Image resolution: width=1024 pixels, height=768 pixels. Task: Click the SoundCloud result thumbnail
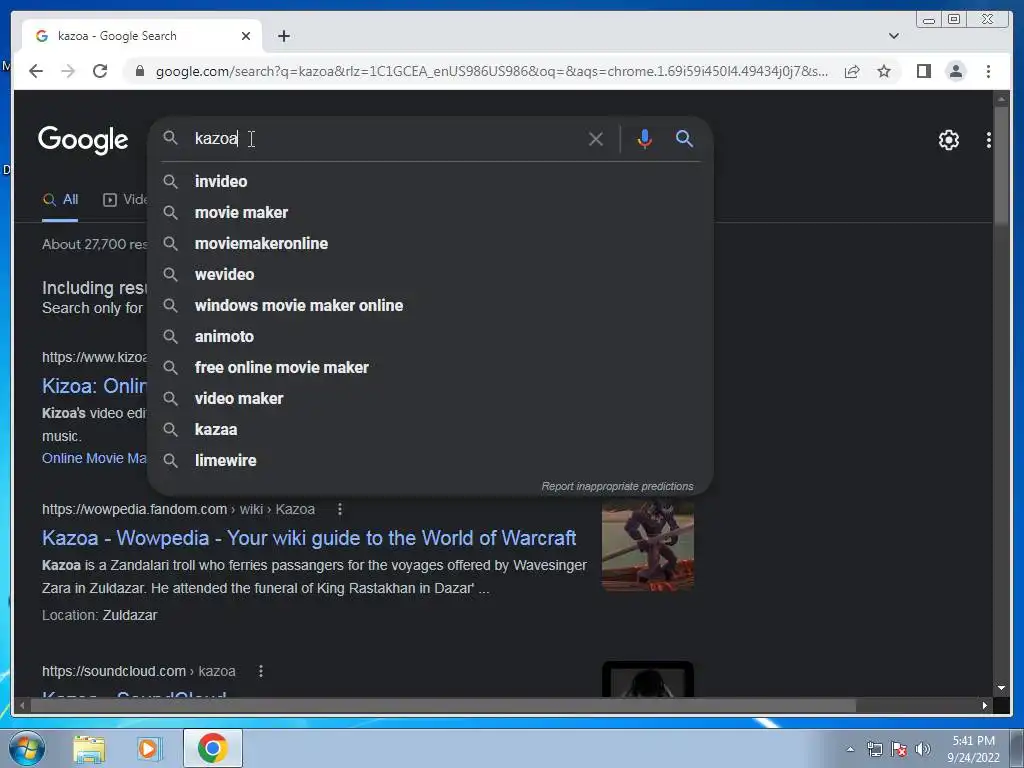[648, 679]
